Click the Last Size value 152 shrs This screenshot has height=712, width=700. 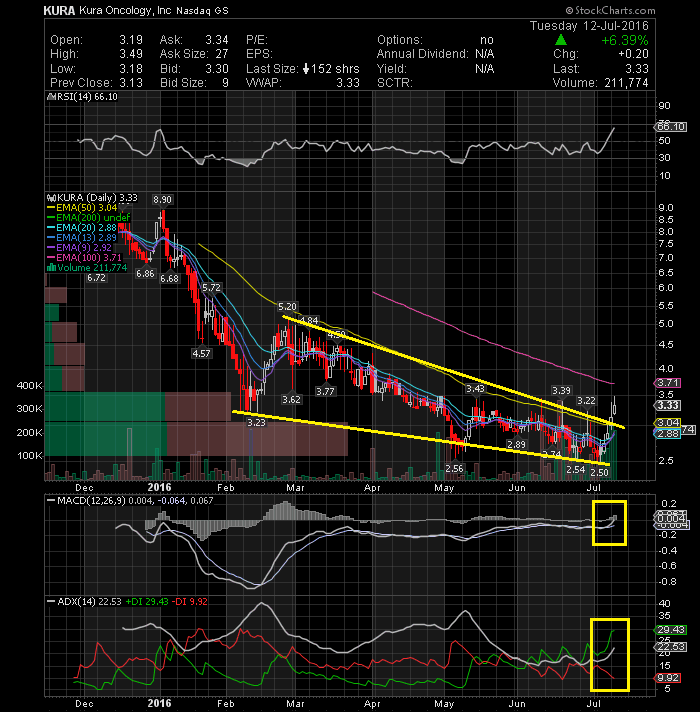tap(335, 69)
